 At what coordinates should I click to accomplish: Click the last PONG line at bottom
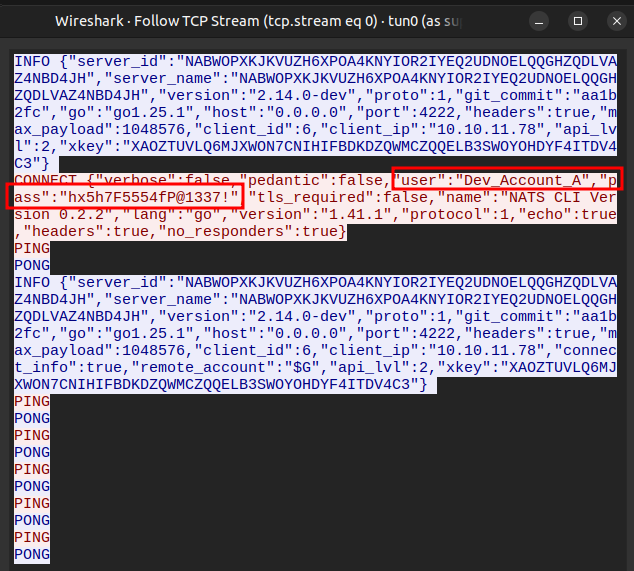(31, 554)
